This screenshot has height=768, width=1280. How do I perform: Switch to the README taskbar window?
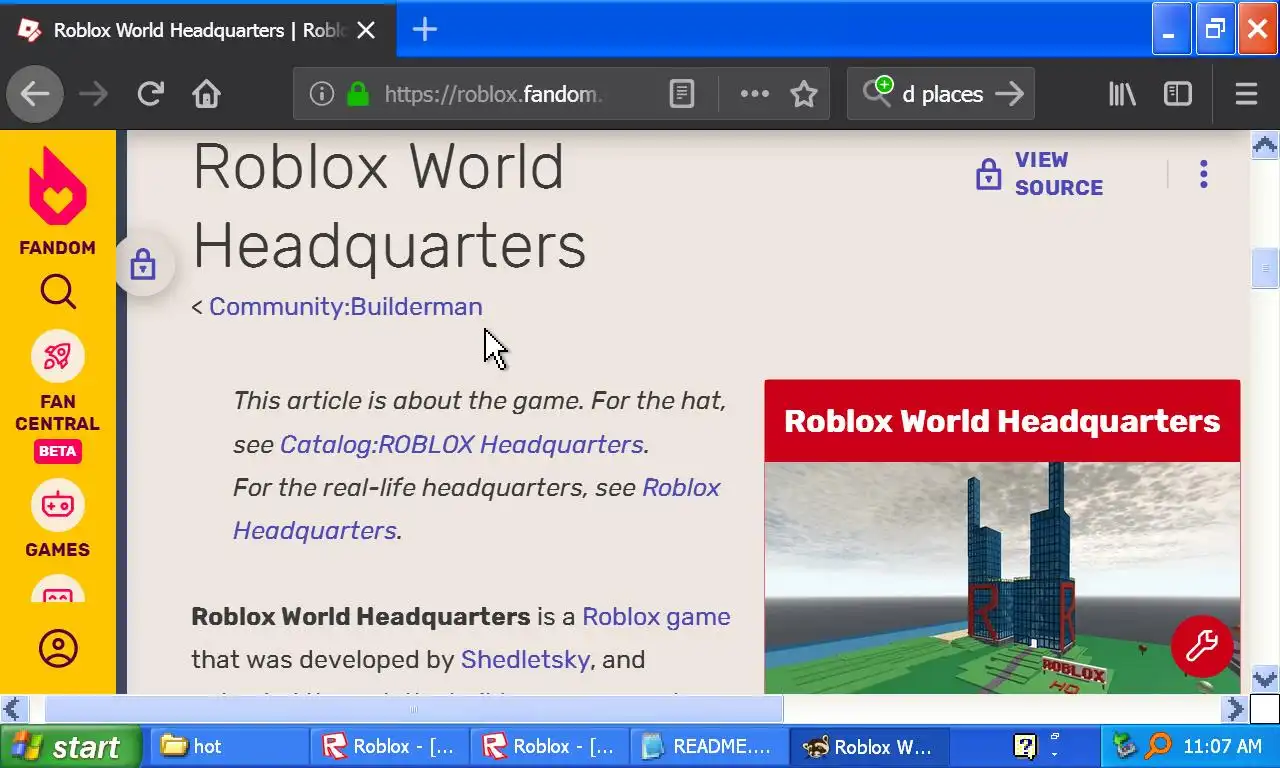click(709, 746)
